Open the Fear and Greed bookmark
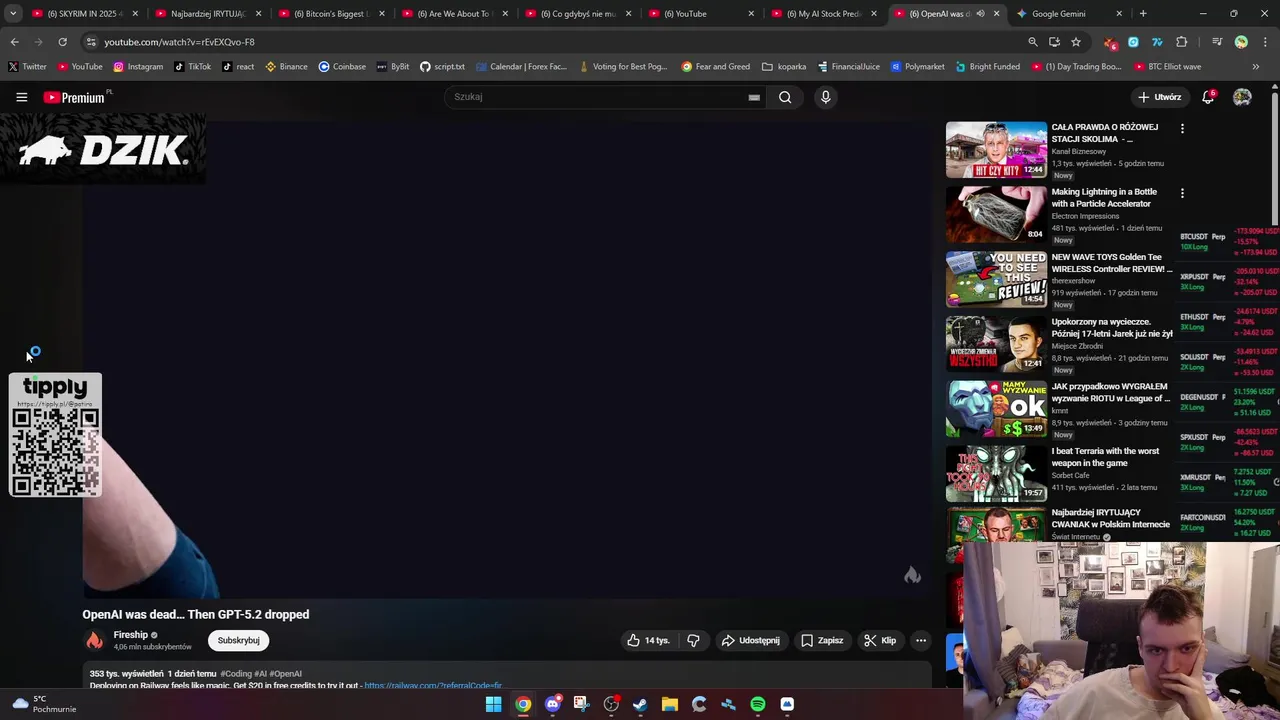The image size is (1280, 720). (x=715, y=66)
